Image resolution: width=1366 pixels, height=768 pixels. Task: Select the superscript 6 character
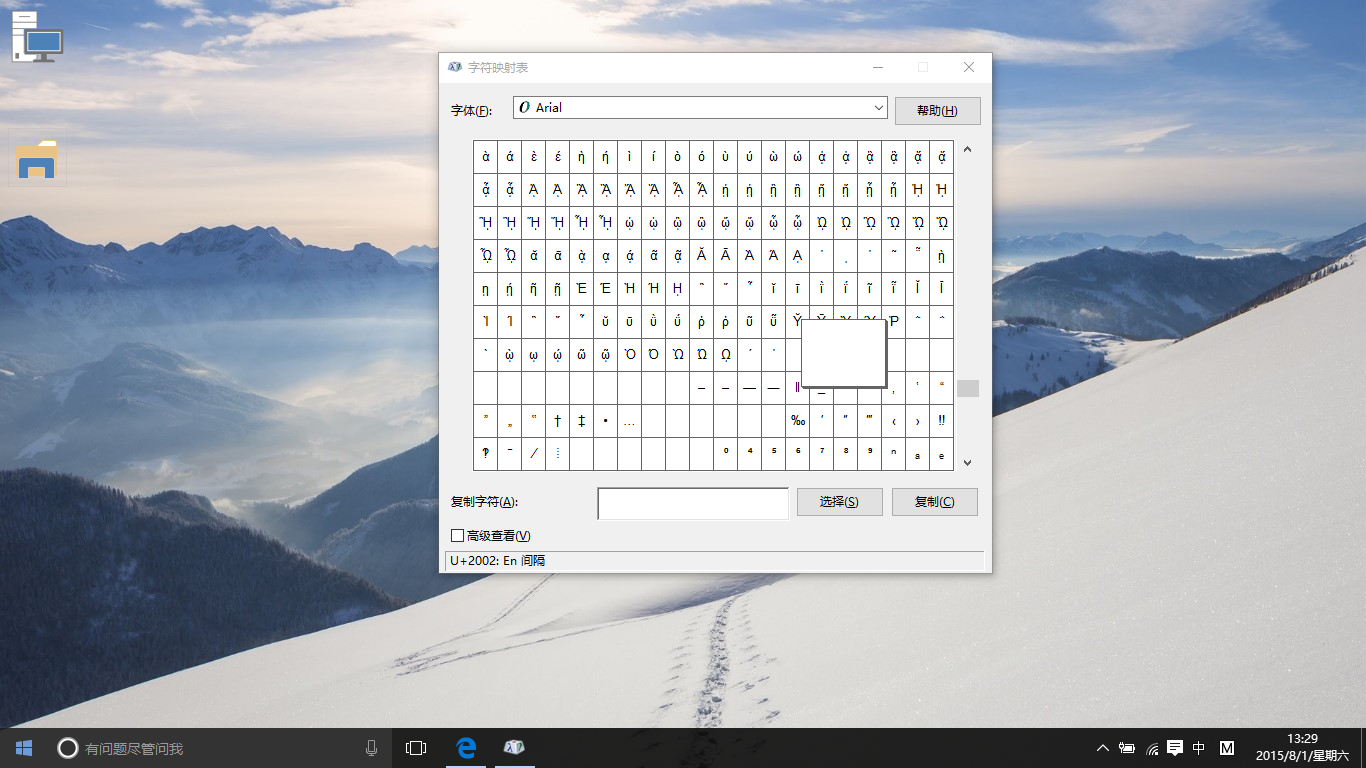click(x=798, y=454)
